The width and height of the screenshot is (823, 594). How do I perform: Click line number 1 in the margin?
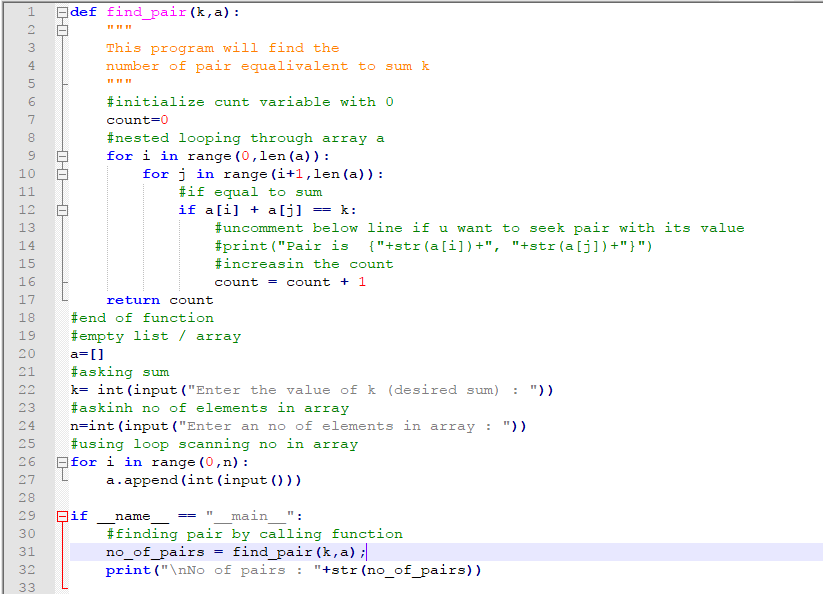click(31, 12)
